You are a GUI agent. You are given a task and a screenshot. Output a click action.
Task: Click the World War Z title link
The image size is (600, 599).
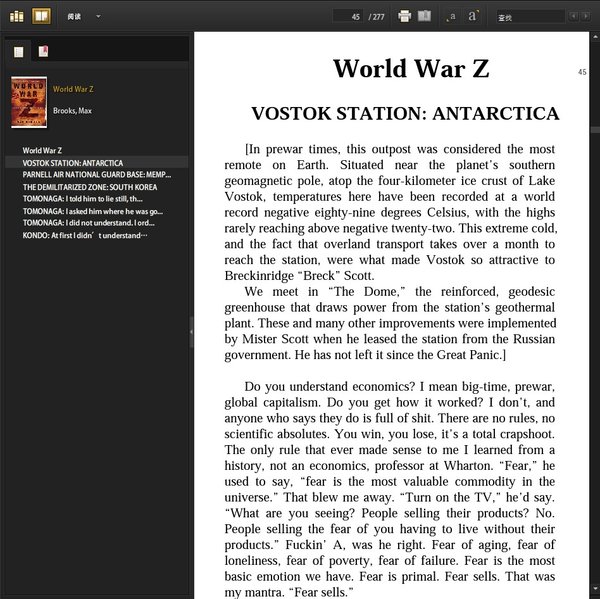pyautogui.click(x=73, y=89)
